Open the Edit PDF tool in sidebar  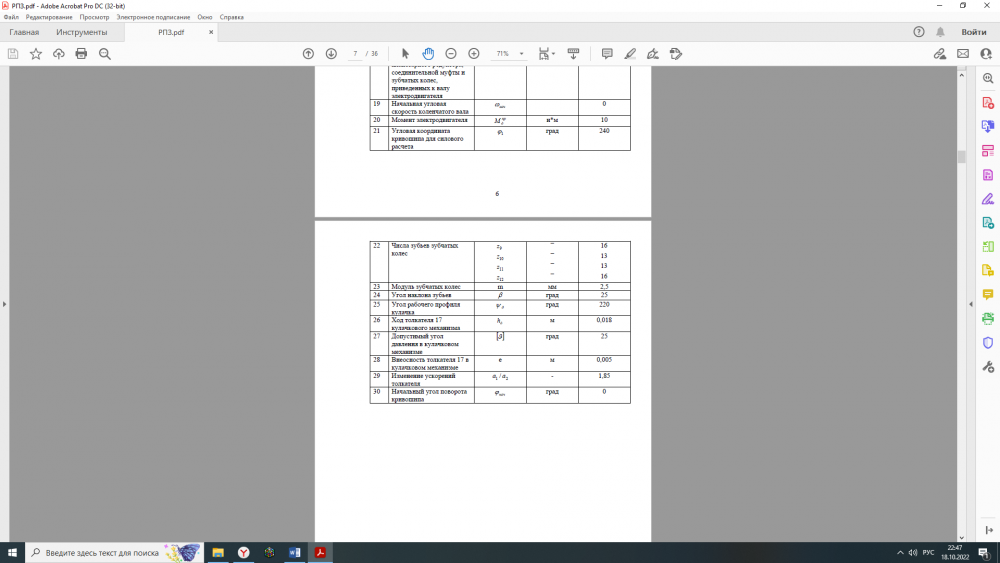988,175
